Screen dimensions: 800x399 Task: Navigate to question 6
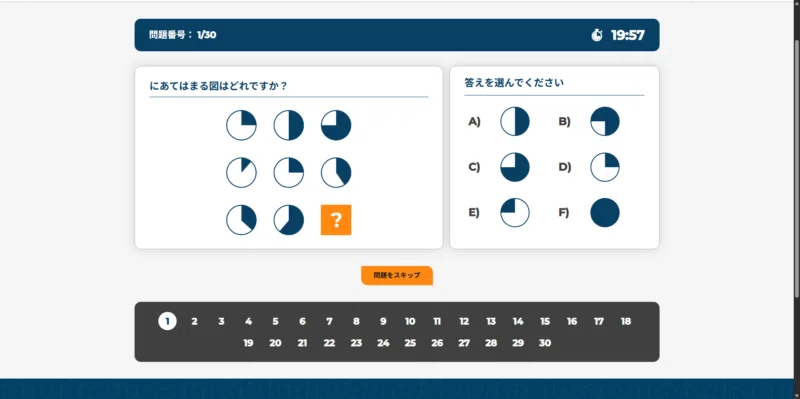point(303,321)
